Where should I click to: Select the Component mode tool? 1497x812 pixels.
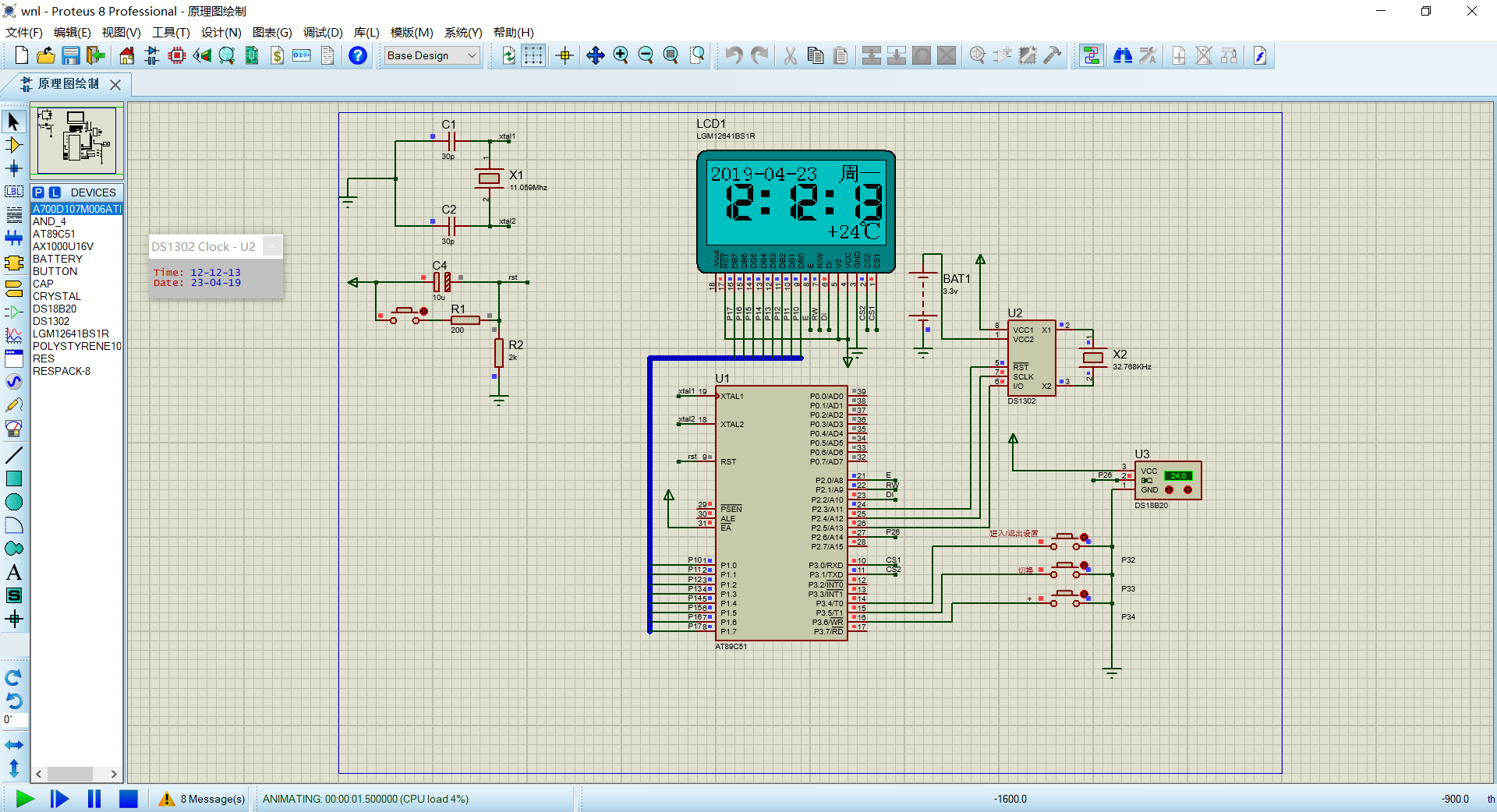point(14,145)
